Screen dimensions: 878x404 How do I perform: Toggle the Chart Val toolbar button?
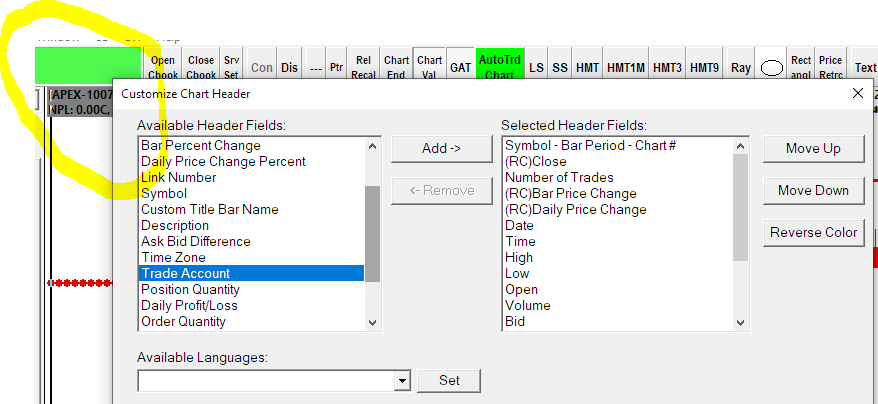tap(429, 66)
